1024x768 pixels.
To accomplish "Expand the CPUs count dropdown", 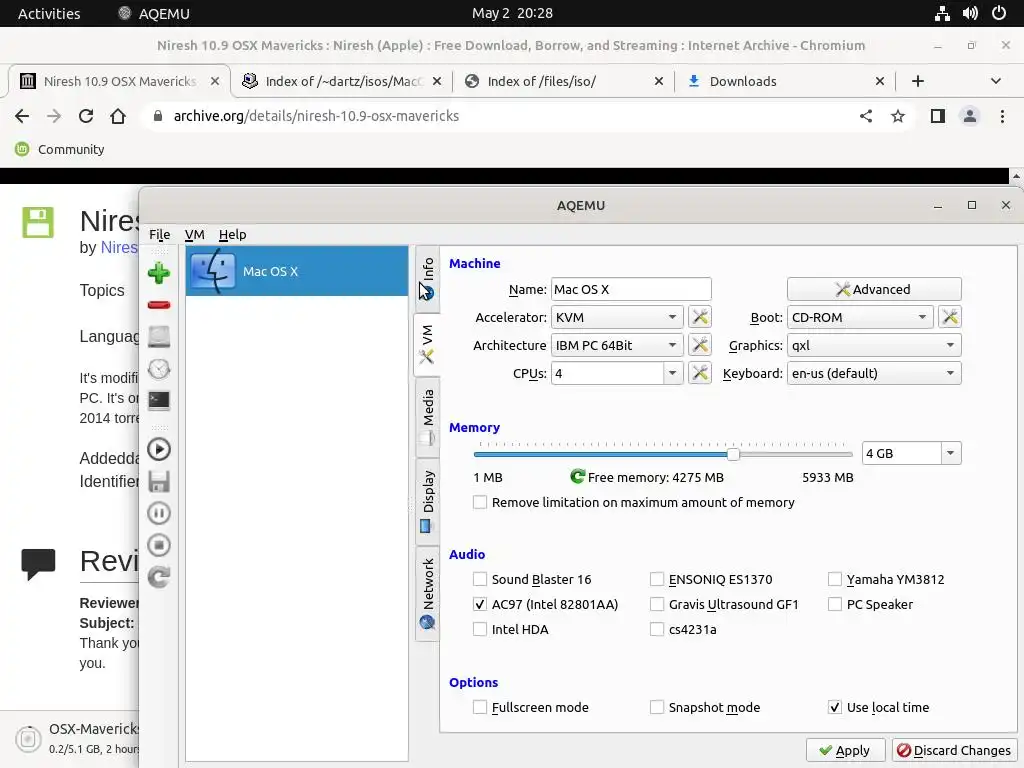I will (673, 374).
